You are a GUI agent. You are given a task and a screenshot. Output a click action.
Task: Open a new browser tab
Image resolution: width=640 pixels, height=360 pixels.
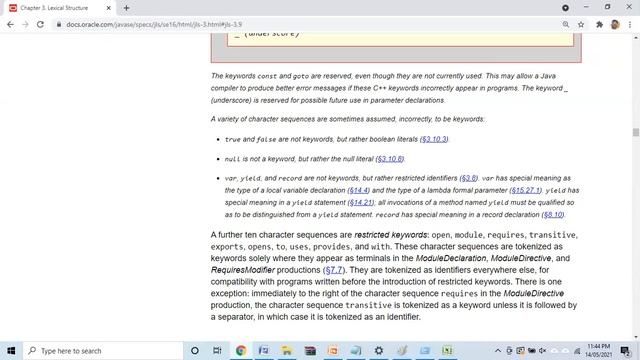click(x=127, y=8)
